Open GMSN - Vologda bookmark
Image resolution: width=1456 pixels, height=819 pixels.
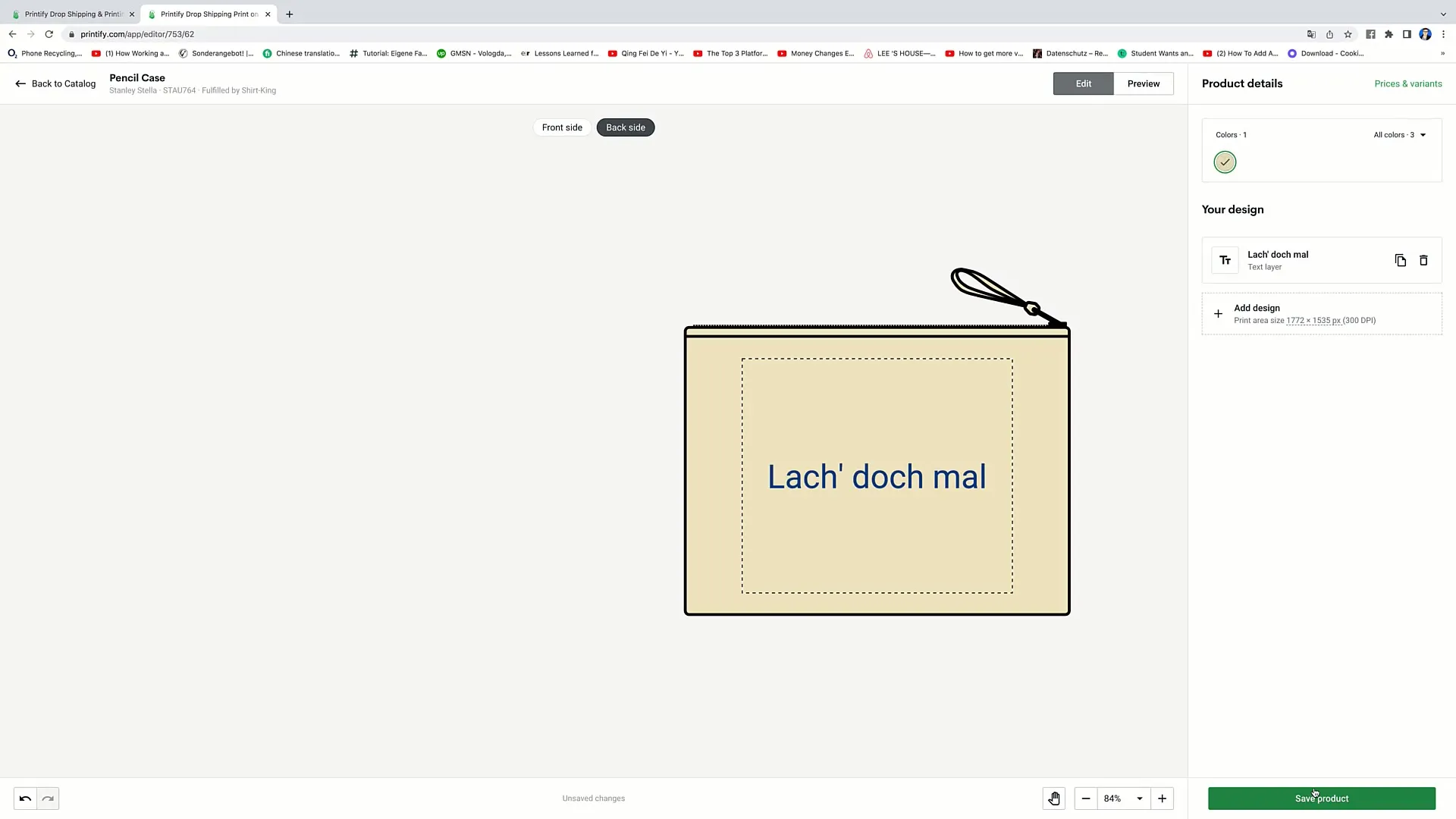click(x=474, y=53)
